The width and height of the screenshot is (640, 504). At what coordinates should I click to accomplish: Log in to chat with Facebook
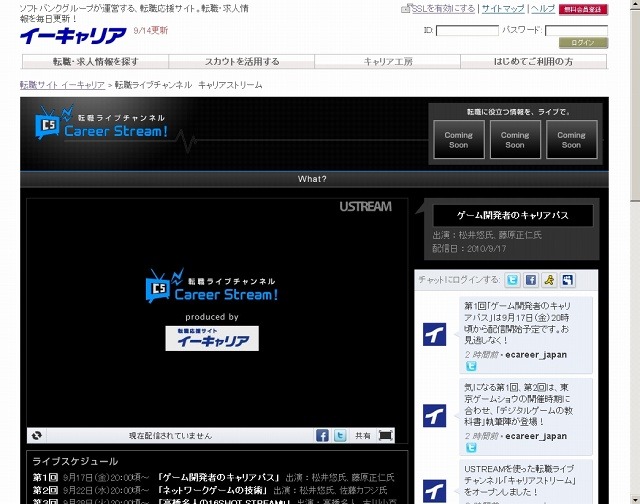point(531,280)
